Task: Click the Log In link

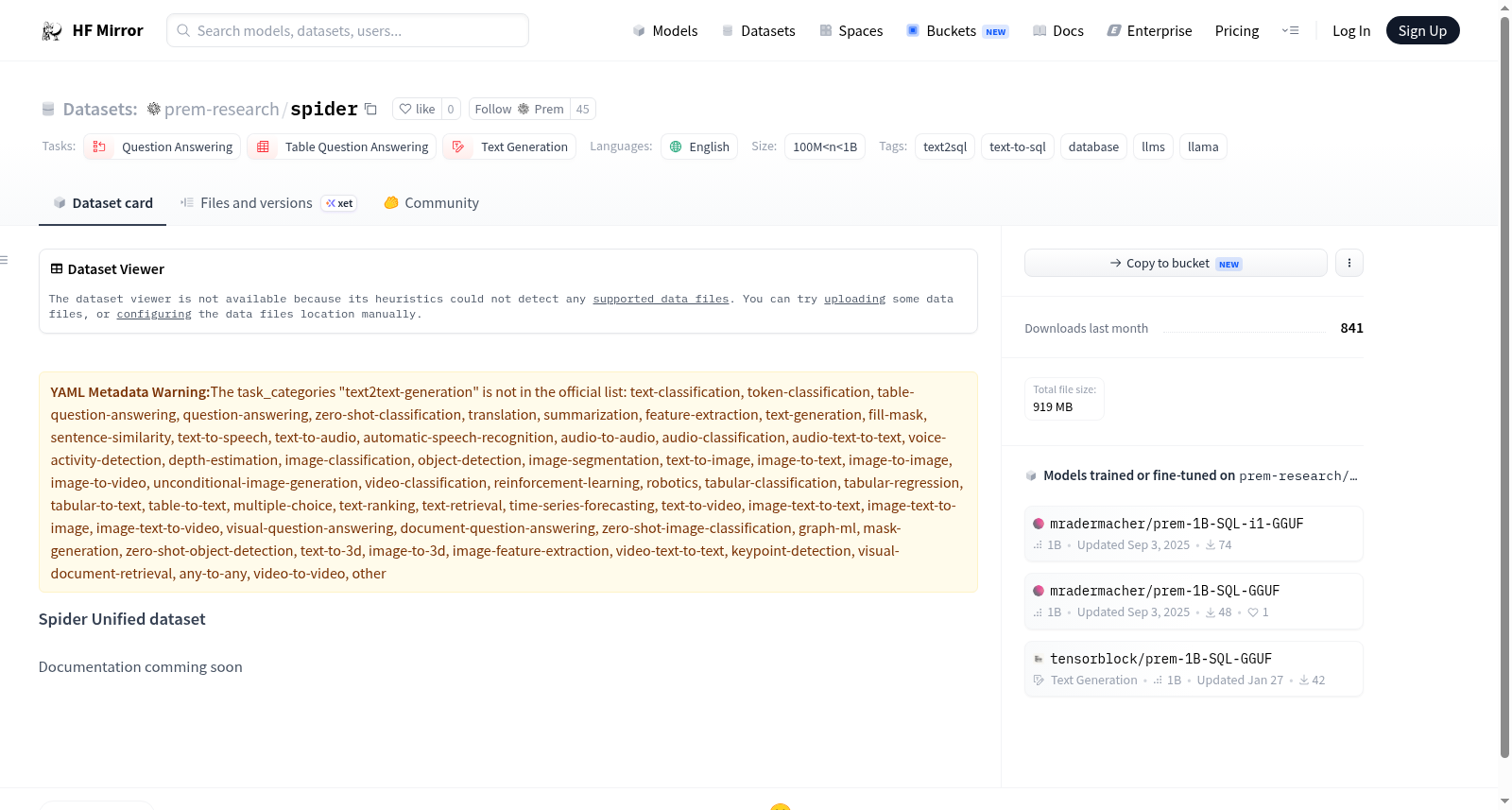Action: [1351, 31]
